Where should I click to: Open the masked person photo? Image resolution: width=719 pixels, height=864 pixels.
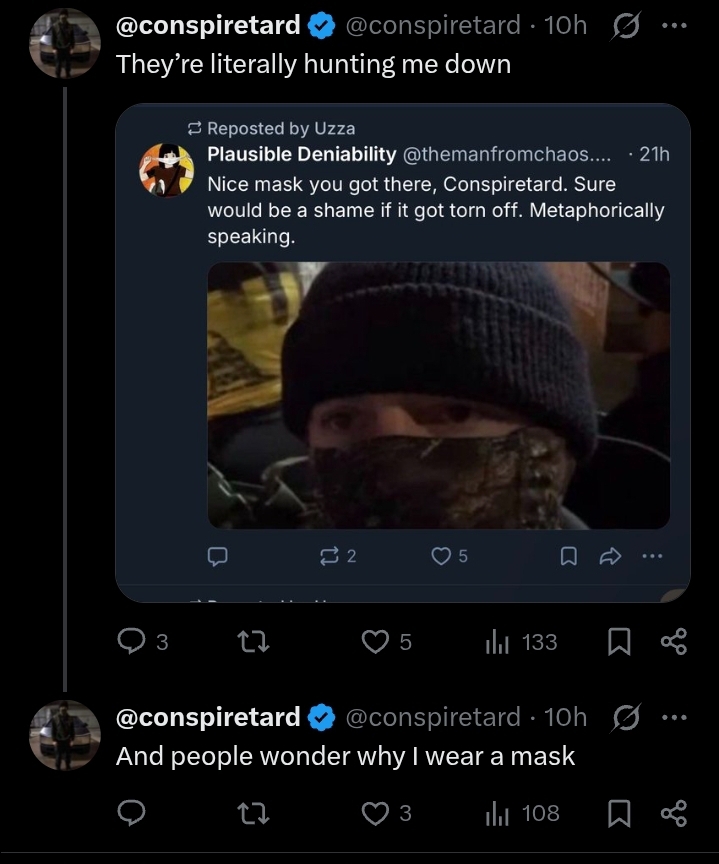pyautogui.click(x=438, y=395)
